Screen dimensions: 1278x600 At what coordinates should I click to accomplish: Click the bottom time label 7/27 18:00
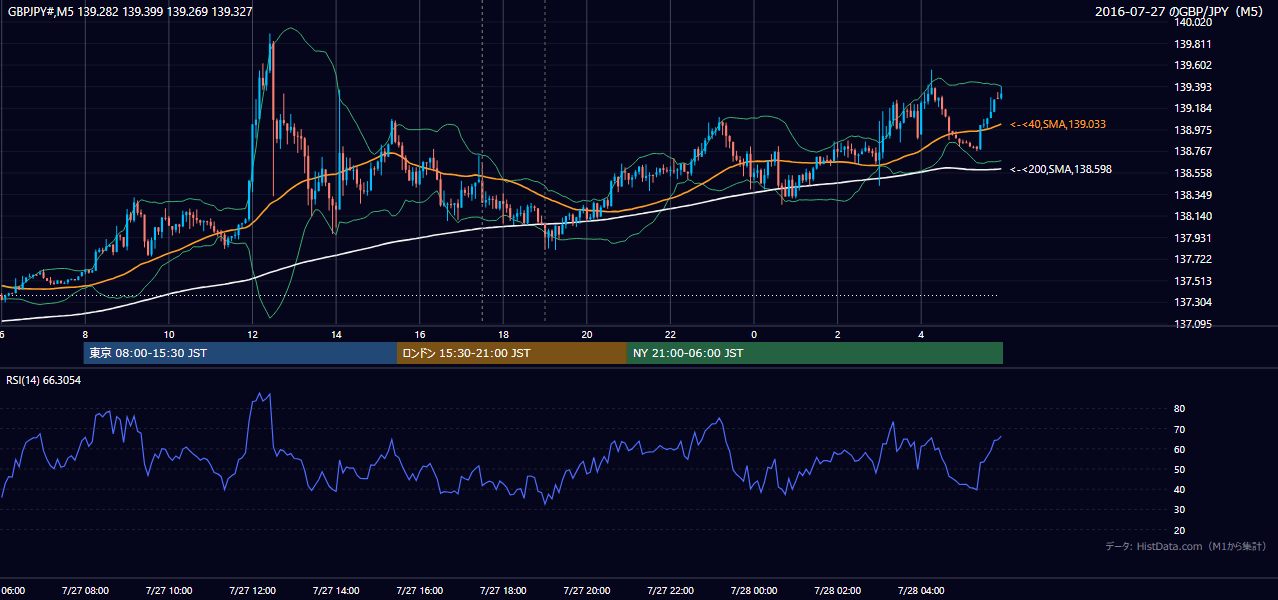click(x=503, y=591)
